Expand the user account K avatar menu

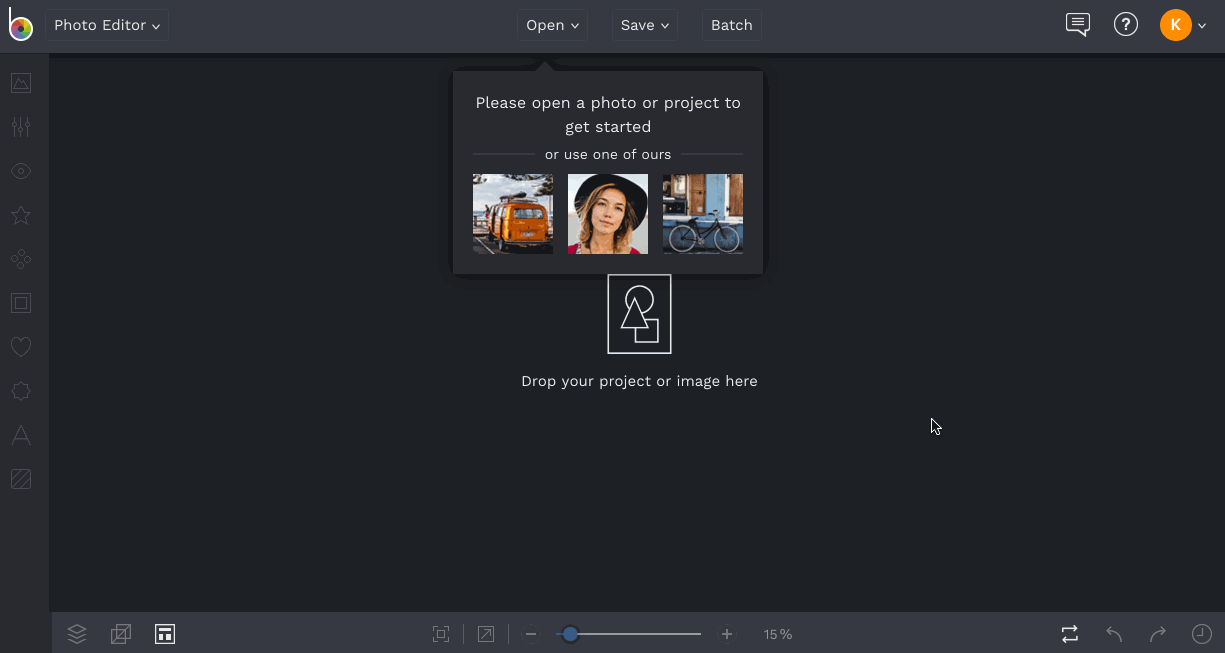click(x=1184, y=25)
